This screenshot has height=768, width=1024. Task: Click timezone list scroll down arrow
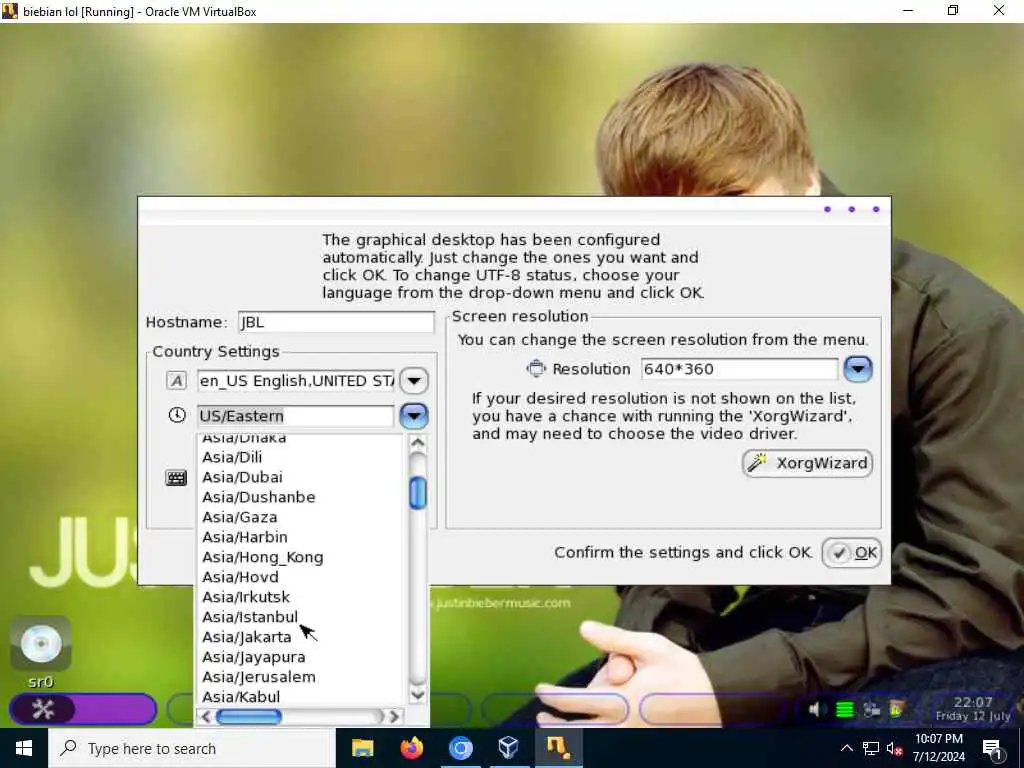pyautogui.click(x=417, y=696)
